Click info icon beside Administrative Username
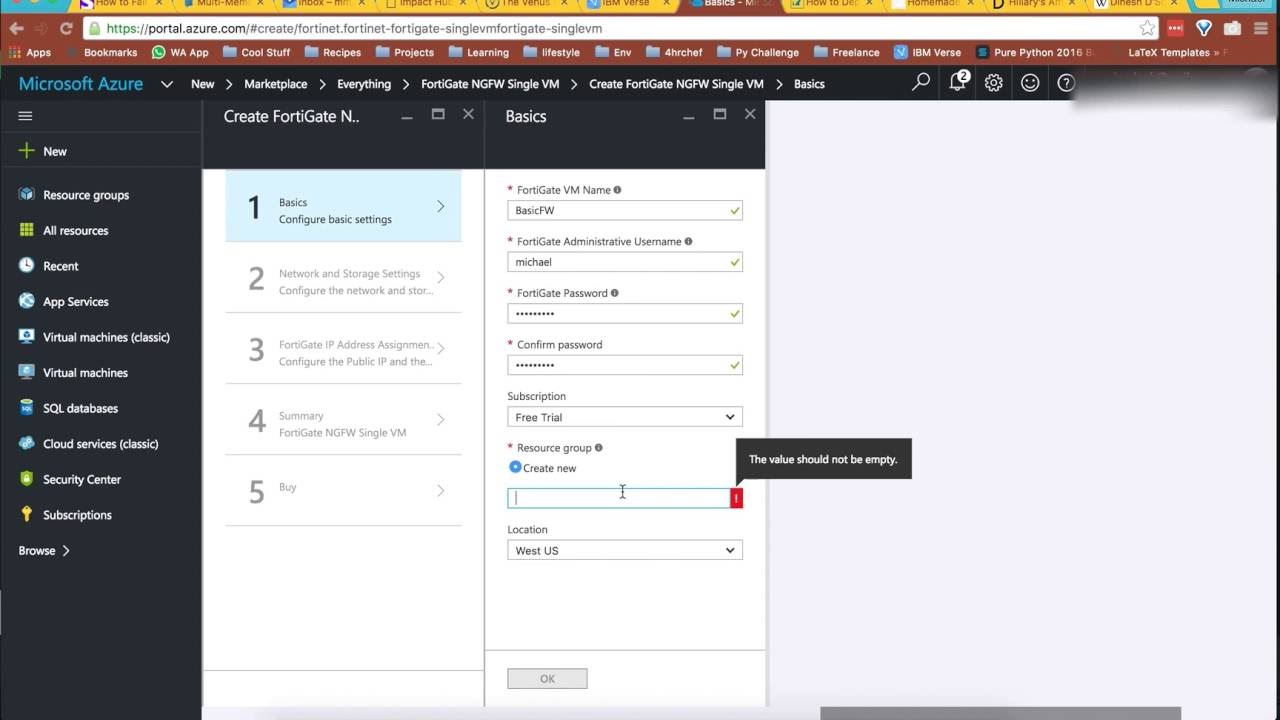 click(688, 241)
